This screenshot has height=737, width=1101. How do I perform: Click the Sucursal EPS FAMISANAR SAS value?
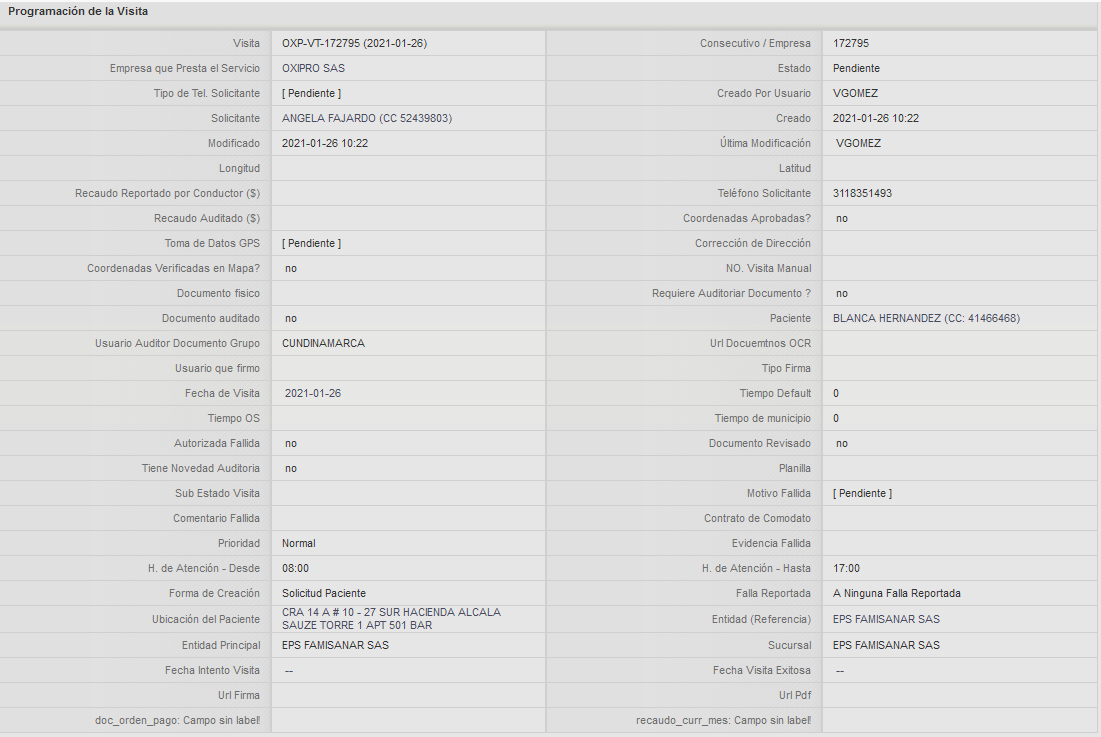coord(886,645)
